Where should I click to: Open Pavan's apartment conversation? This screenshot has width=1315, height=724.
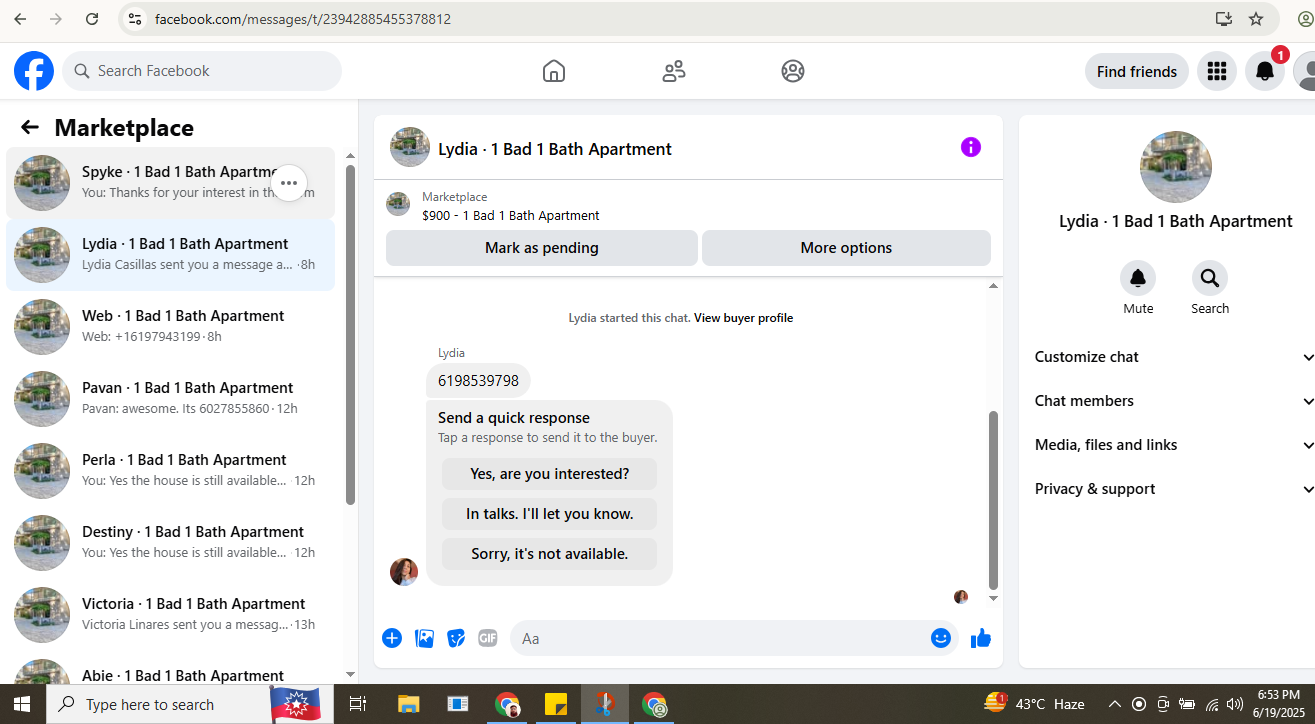pos(170,399)
